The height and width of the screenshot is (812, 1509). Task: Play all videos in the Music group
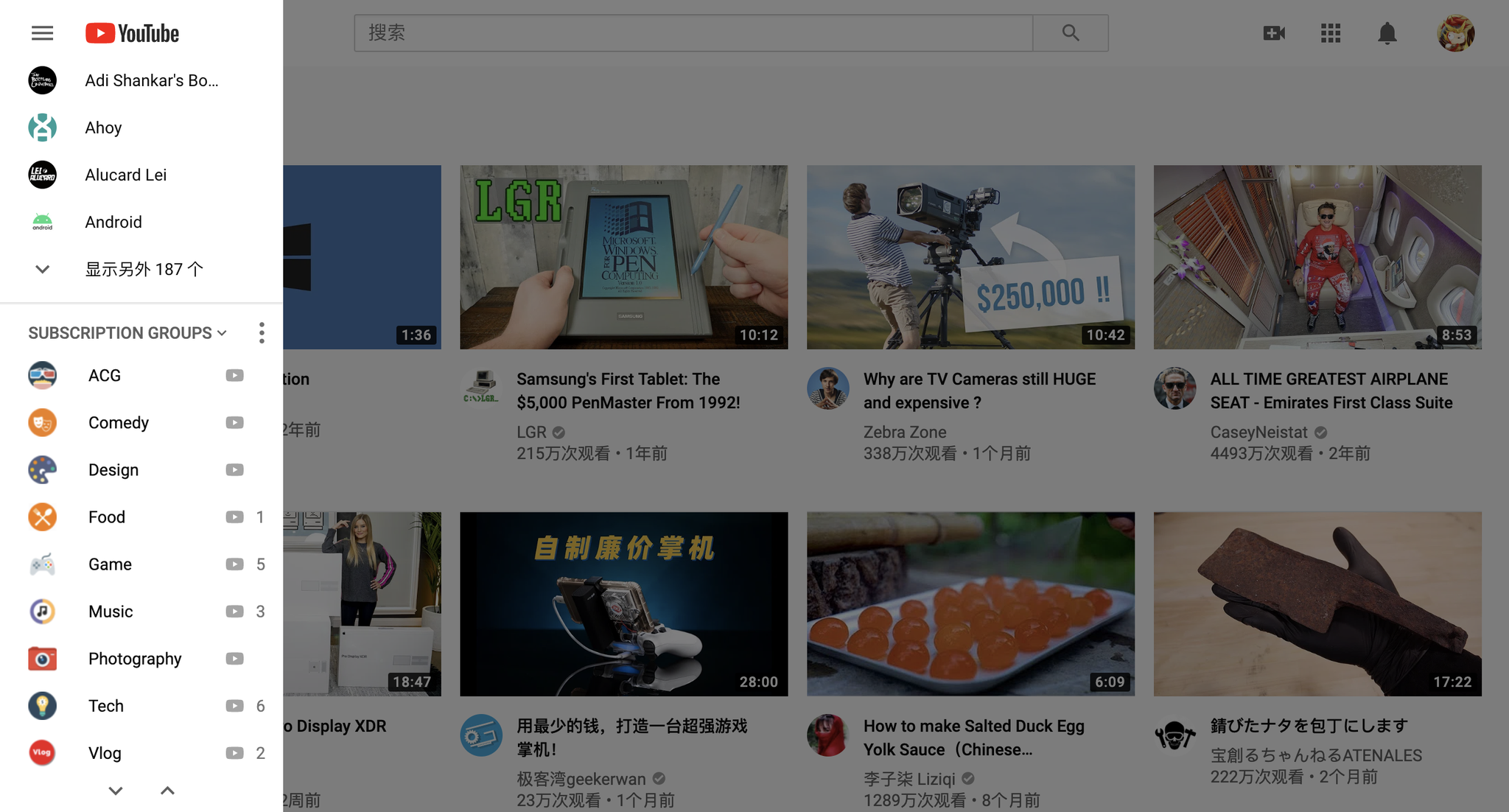234,611
